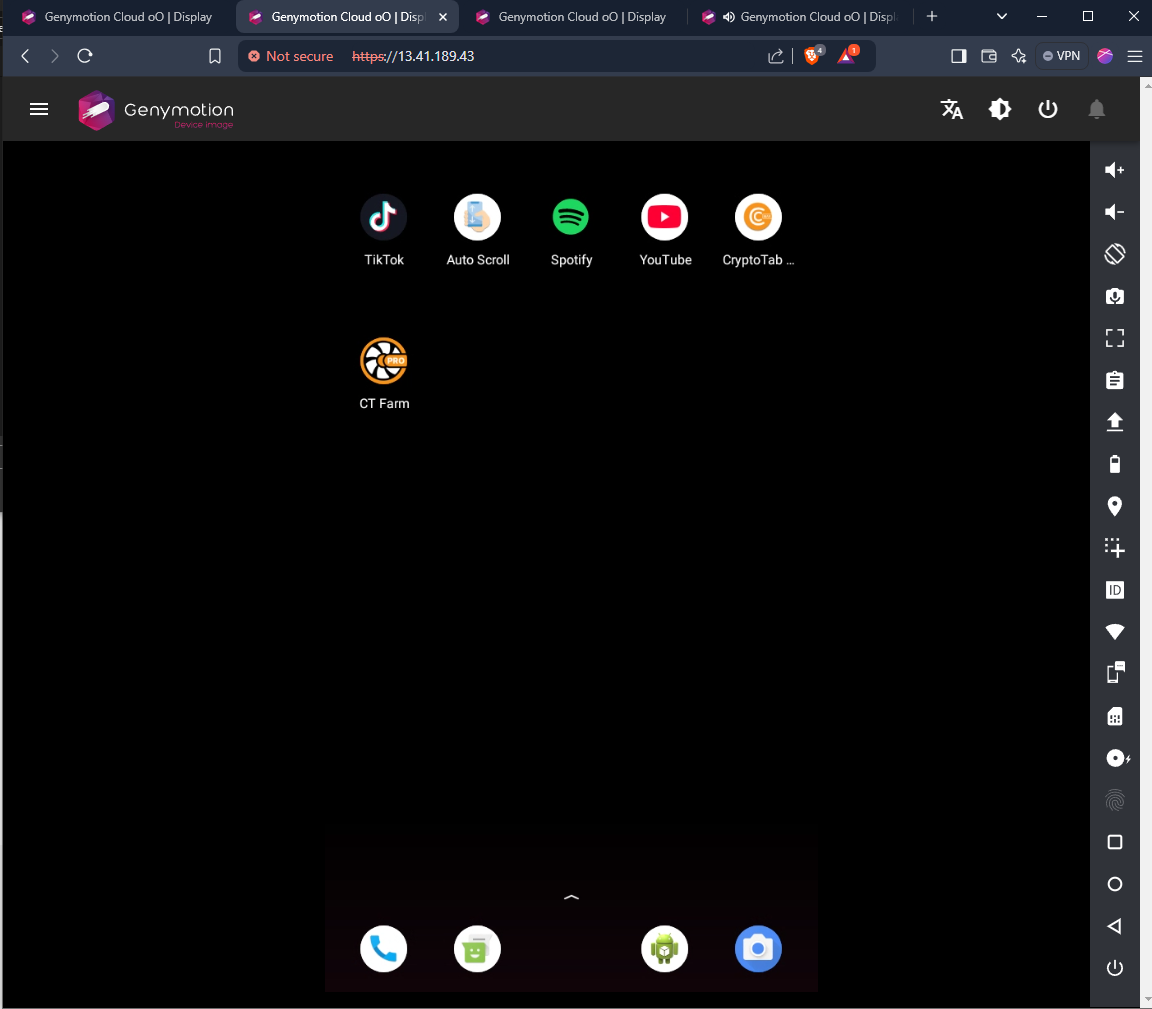Open the camera and microphone widget
The height and width of the screenshot is (1009, 1152).
pyautogui.click(x=1115, y=296)
